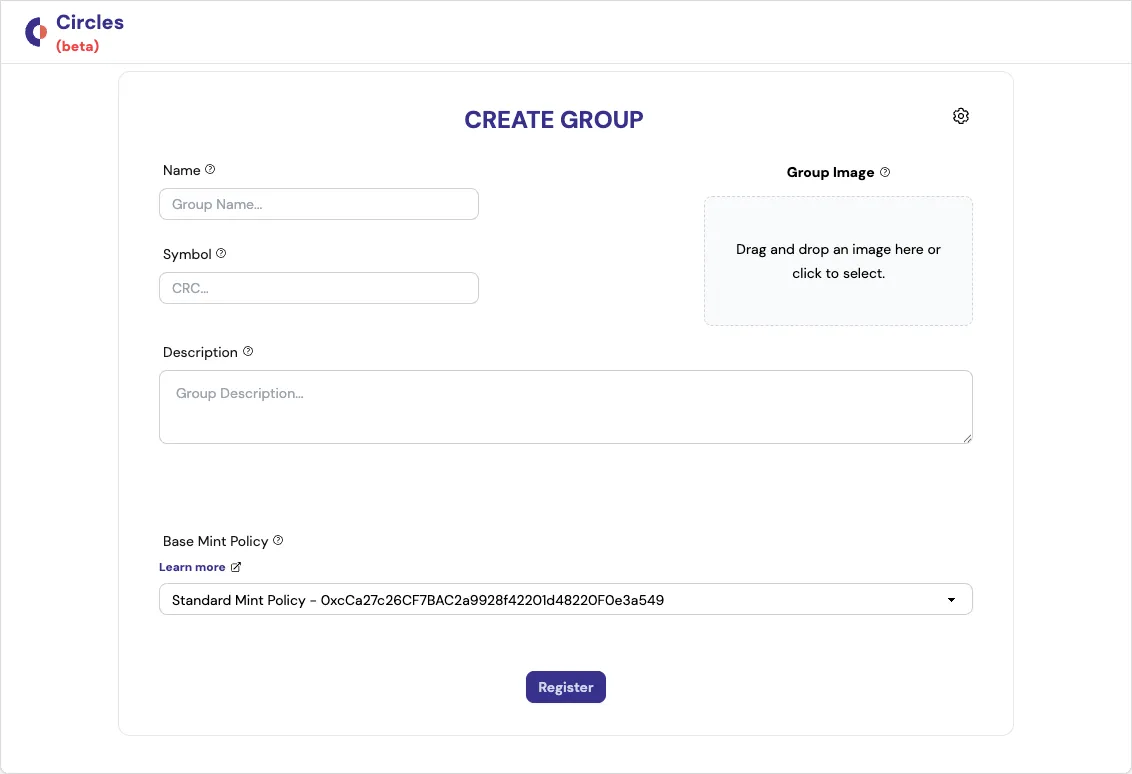
Task: Show help for Group Image
Action: tap(885, 172)
